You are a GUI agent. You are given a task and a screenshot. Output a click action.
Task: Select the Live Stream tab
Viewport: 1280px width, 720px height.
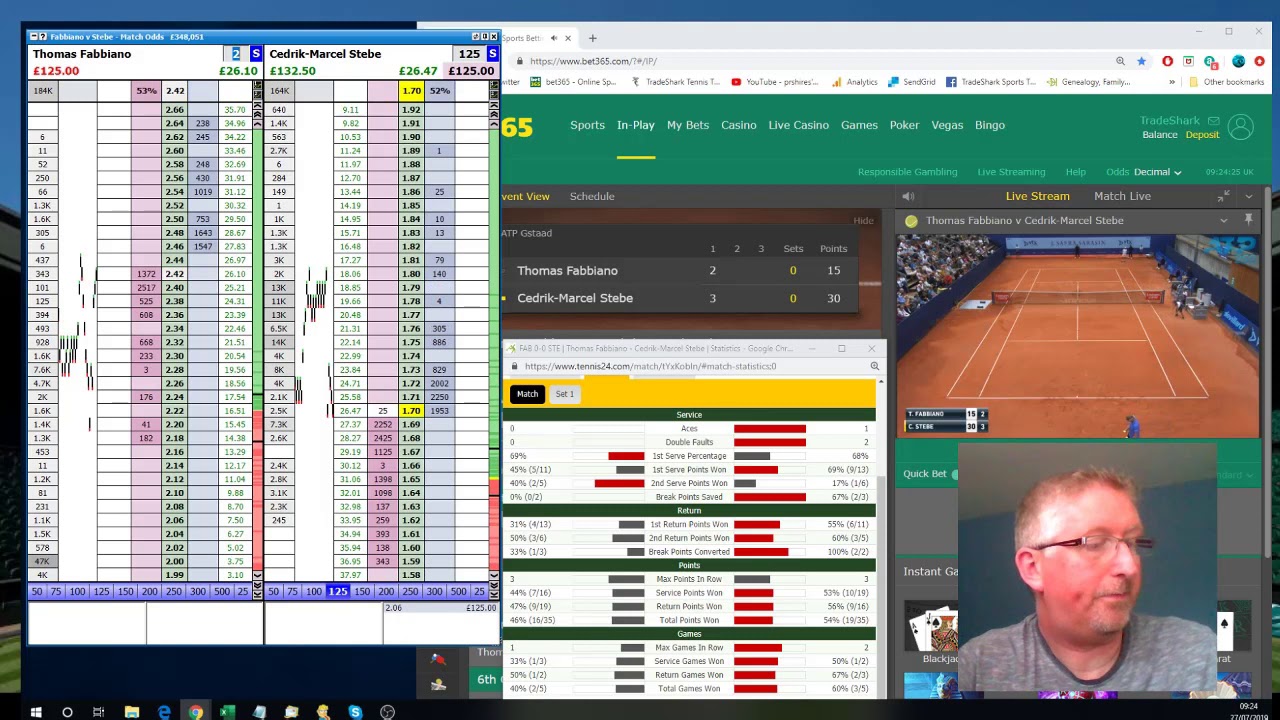pyautogui.click(x=1037, y=196)
